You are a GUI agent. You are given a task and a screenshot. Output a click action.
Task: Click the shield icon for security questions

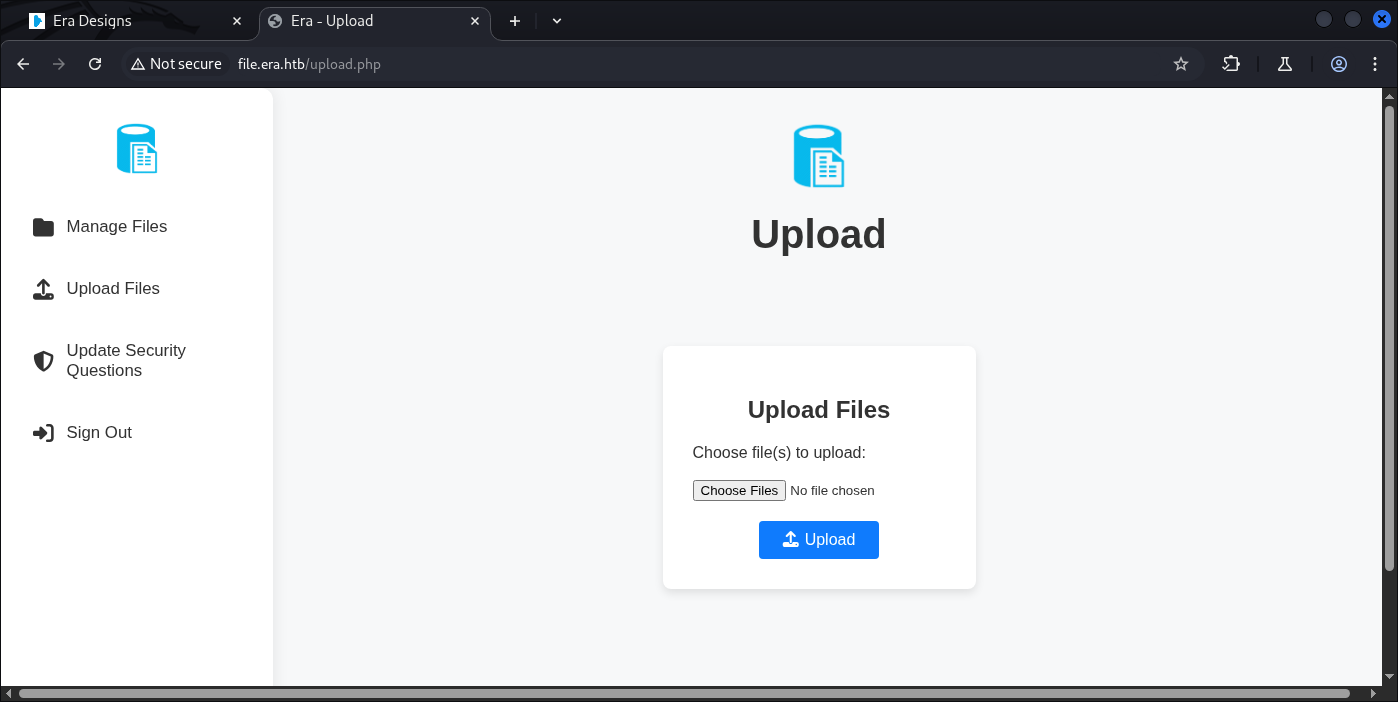tap(43, 361)
